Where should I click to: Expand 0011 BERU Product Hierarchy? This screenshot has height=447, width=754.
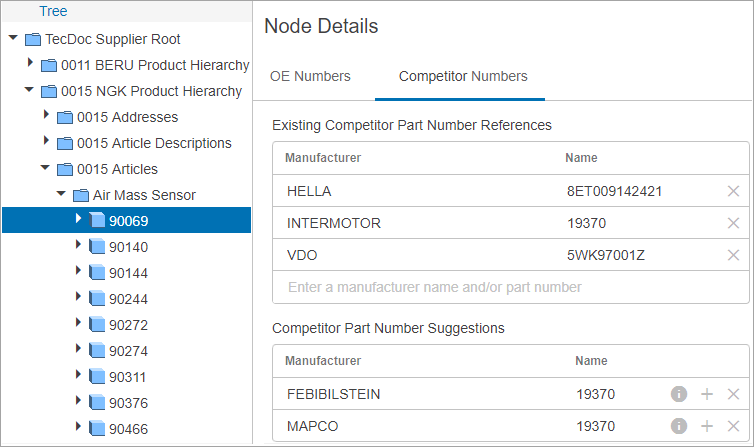pyautogui.click(x=30, y=62)
